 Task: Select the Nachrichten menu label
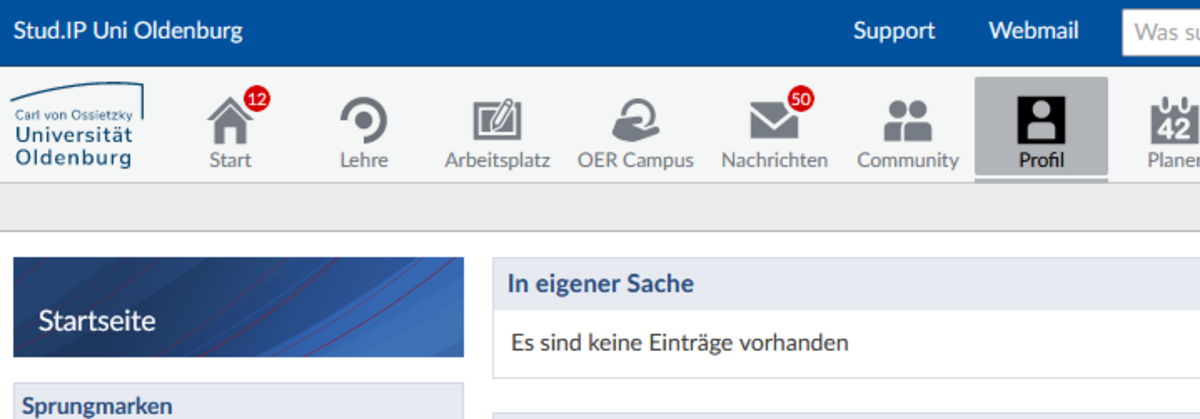point(774,160)
